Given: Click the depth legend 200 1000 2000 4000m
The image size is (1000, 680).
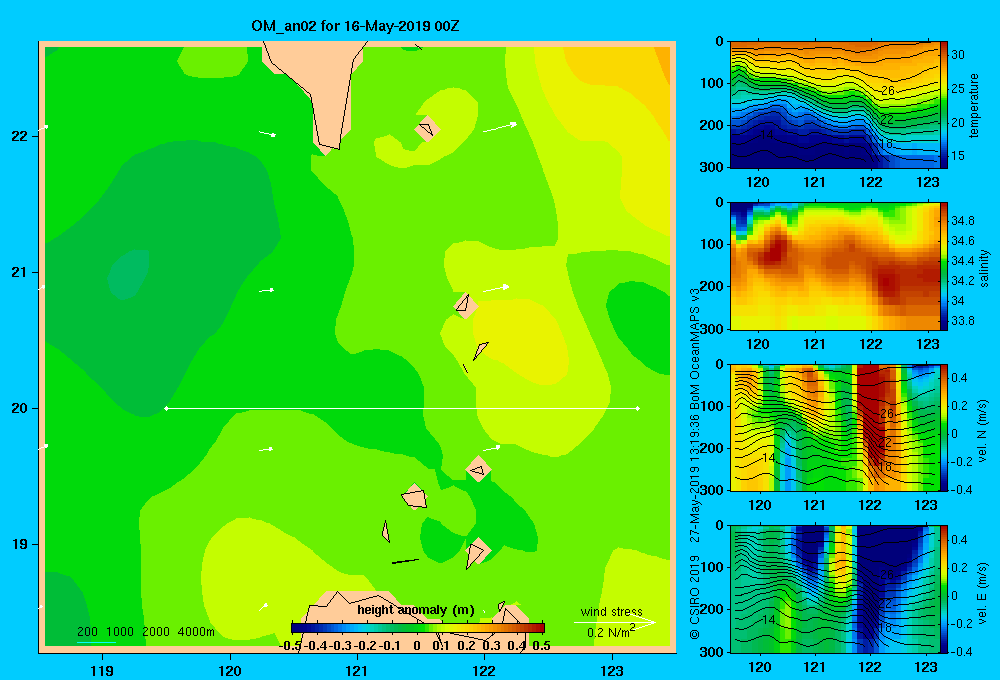Looking at the screenshot, I should point(146,632).
